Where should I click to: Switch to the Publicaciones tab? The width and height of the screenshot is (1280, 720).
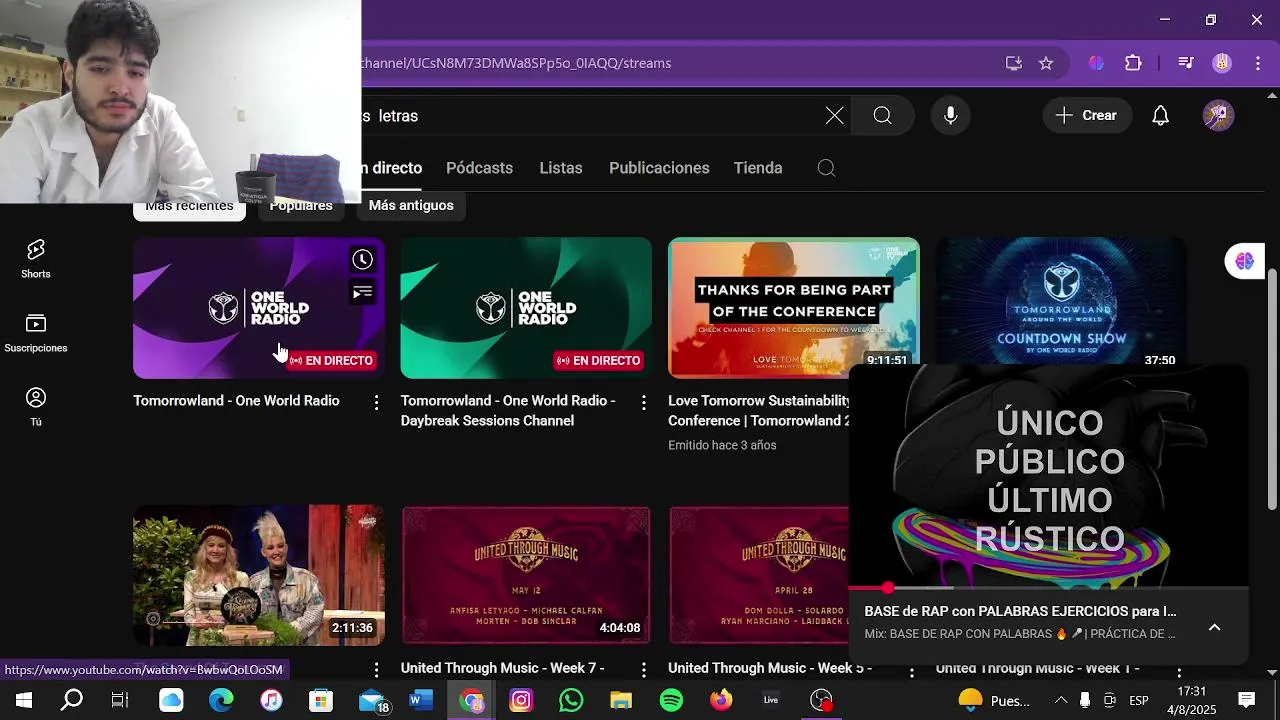[x=659, y=168]
